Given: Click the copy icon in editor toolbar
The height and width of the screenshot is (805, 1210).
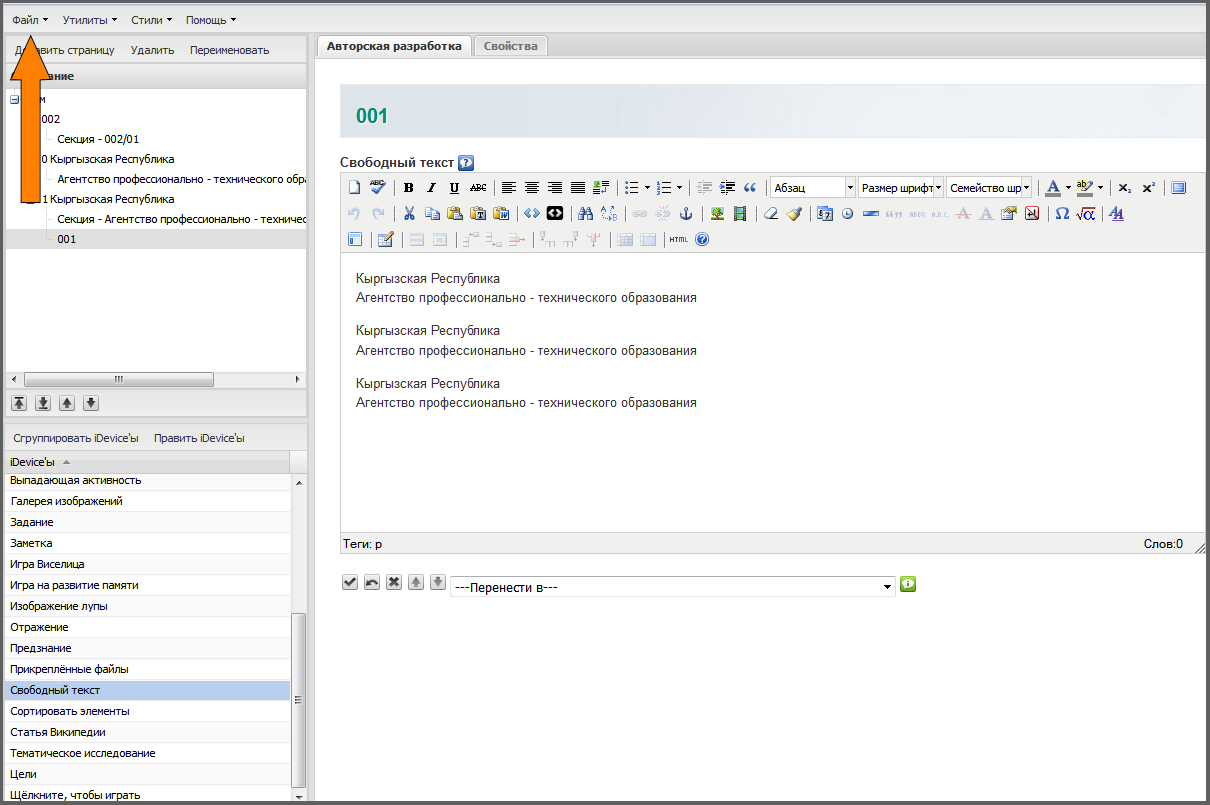Looking at the screenshot, I should [432, 214].
